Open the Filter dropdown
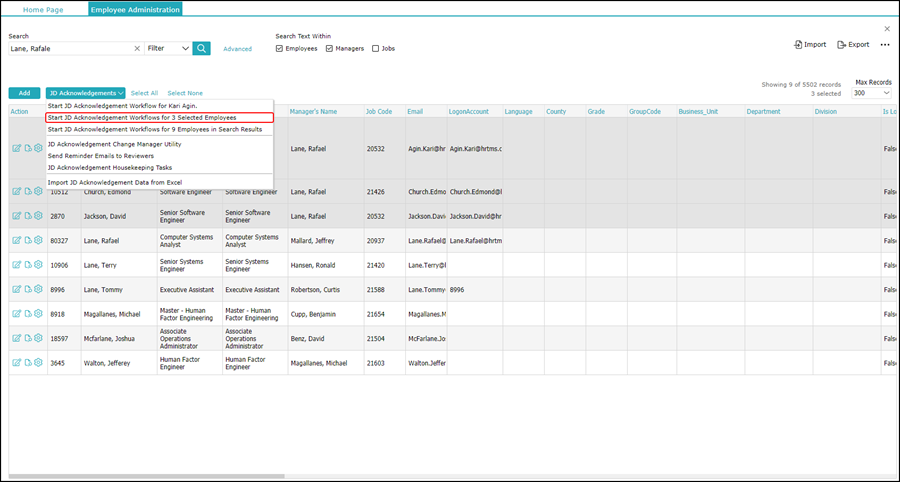Viewport: 900px width, 482px height. coord(168,48)
